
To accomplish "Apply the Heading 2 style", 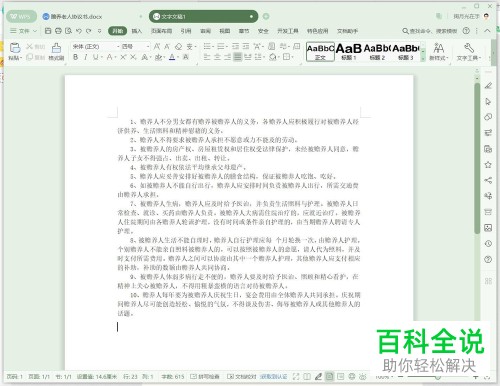I will 377,52.
